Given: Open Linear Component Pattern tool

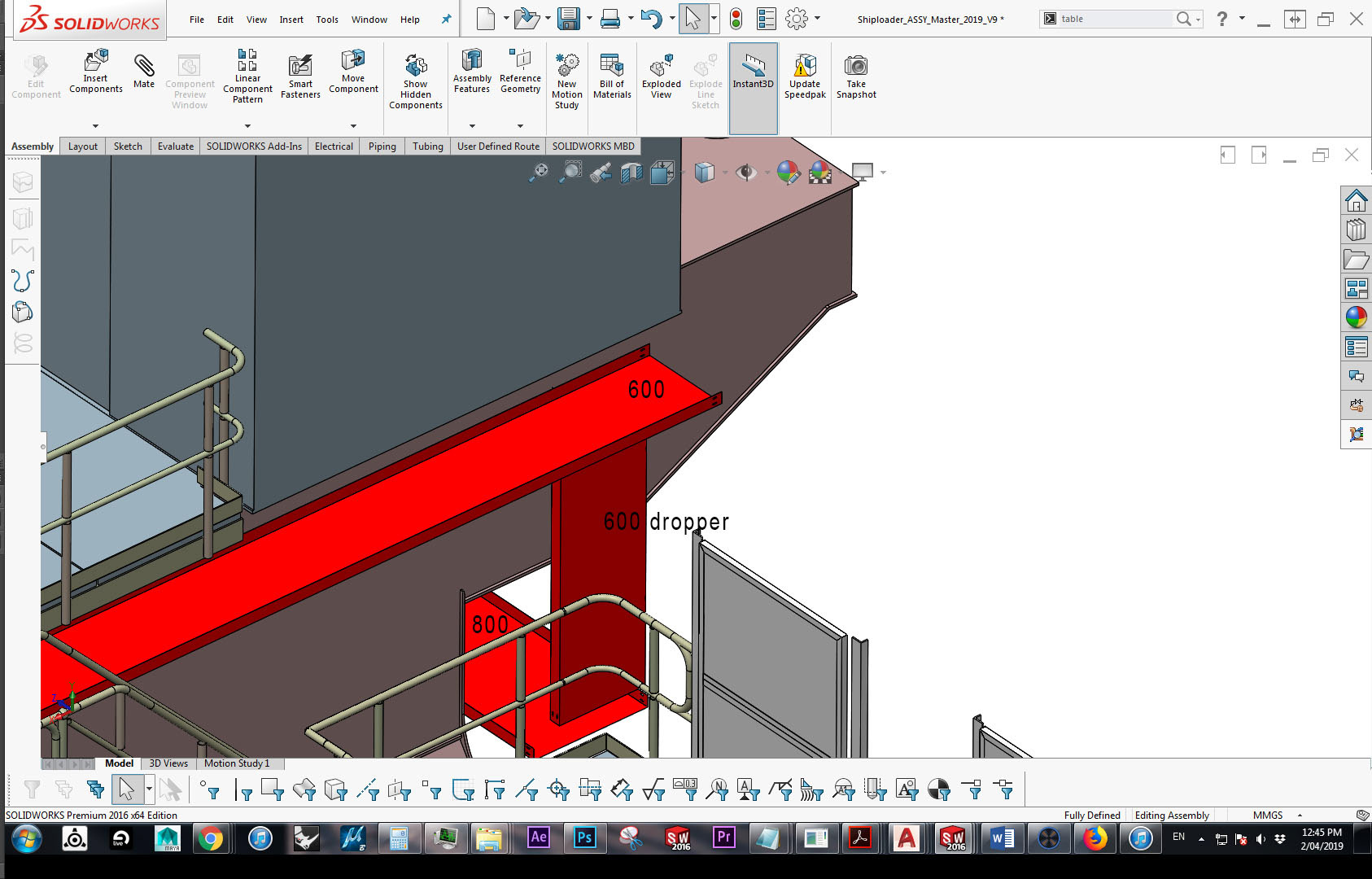Looking at the screenshot, I should point(247,75).
